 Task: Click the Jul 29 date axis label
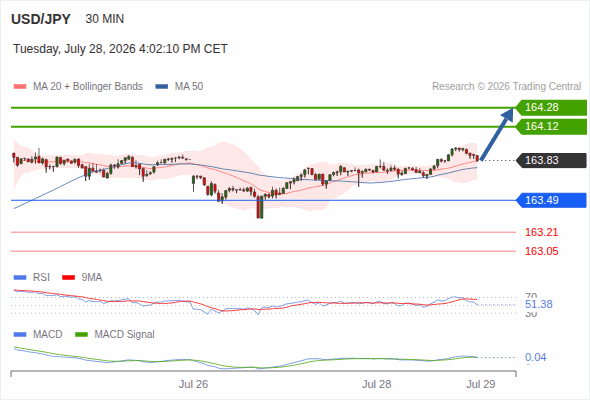(481, 384)
